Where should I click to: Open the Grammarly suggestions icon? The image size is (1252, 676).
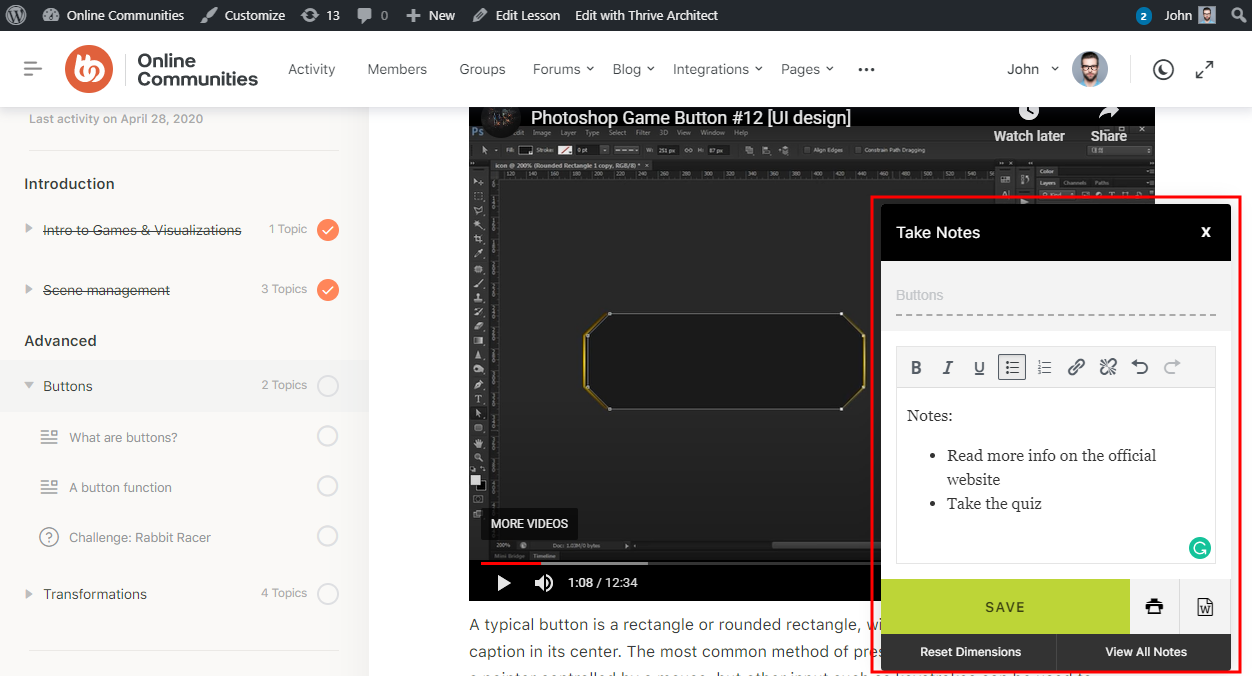1199,548
